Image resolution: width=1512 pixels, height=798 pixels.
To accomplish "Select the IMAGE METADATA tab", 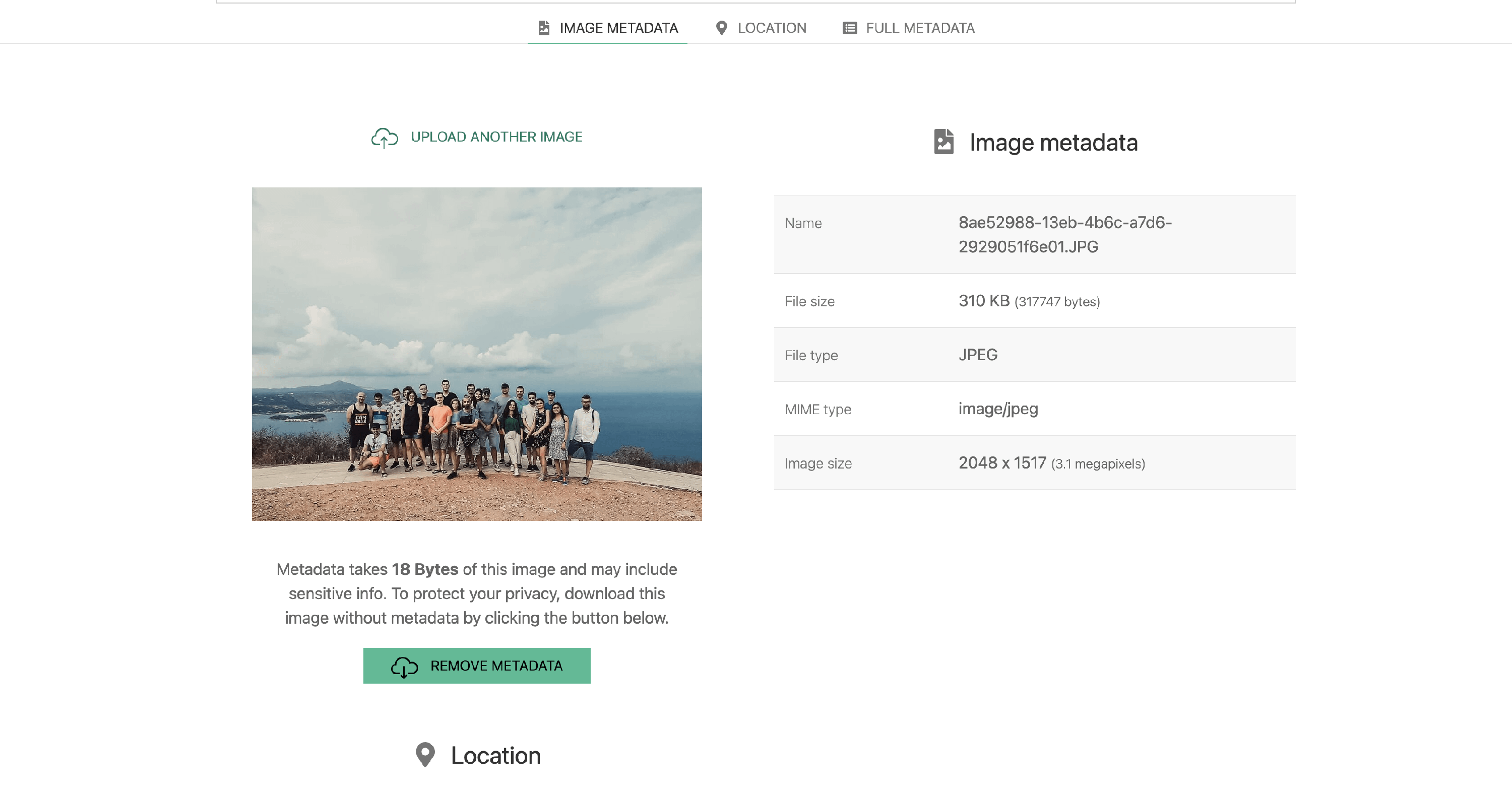I will 618,28.
